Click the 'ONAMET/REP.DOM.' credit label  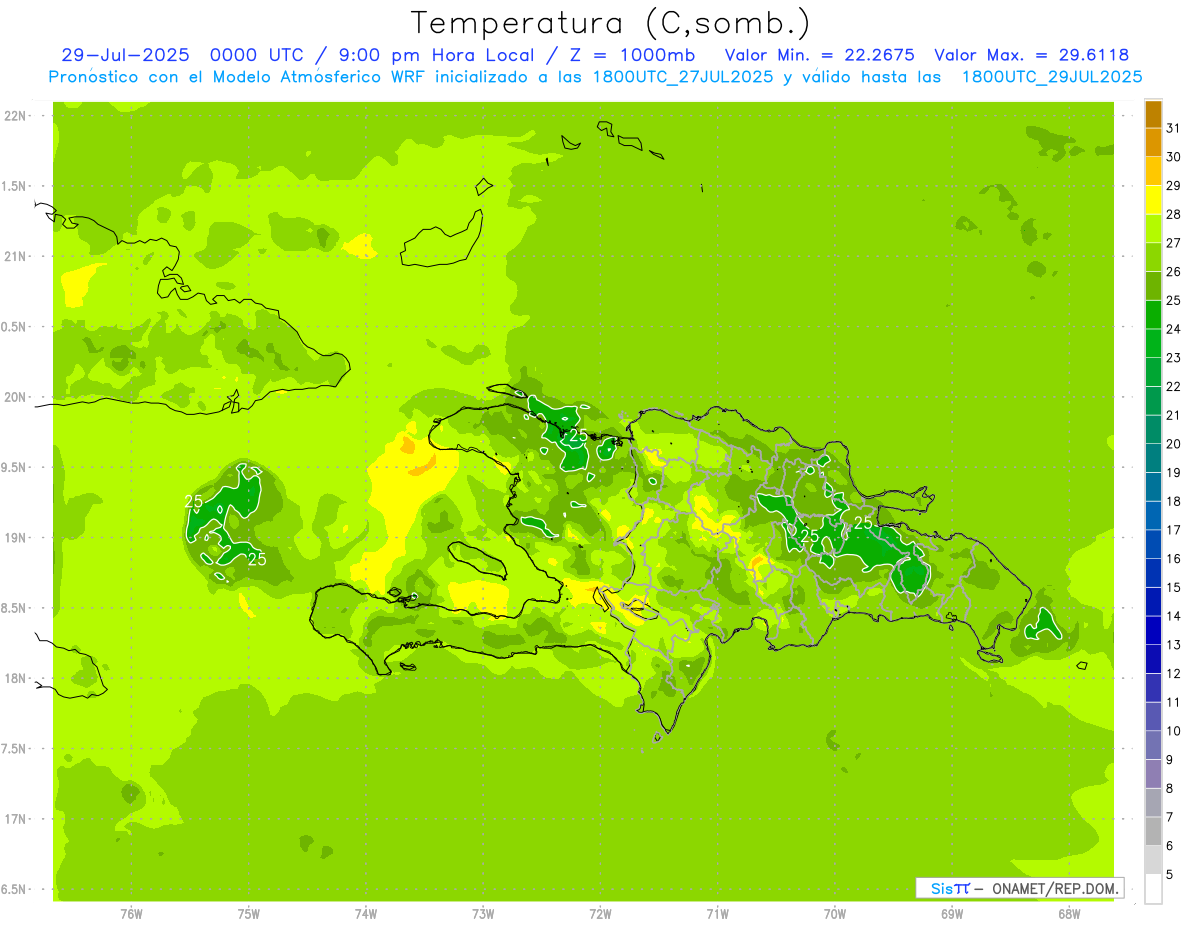(1055, 888)
